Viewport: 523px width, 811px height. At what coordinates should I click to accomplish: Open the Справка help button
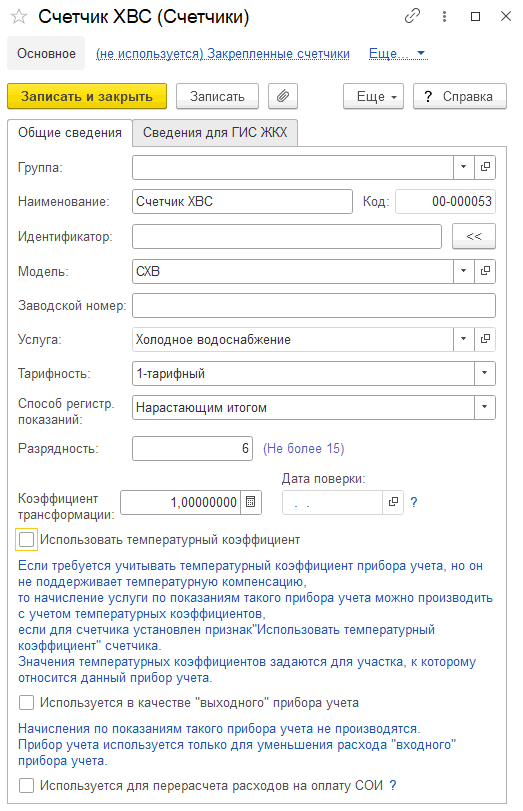(x=460, y=96)
